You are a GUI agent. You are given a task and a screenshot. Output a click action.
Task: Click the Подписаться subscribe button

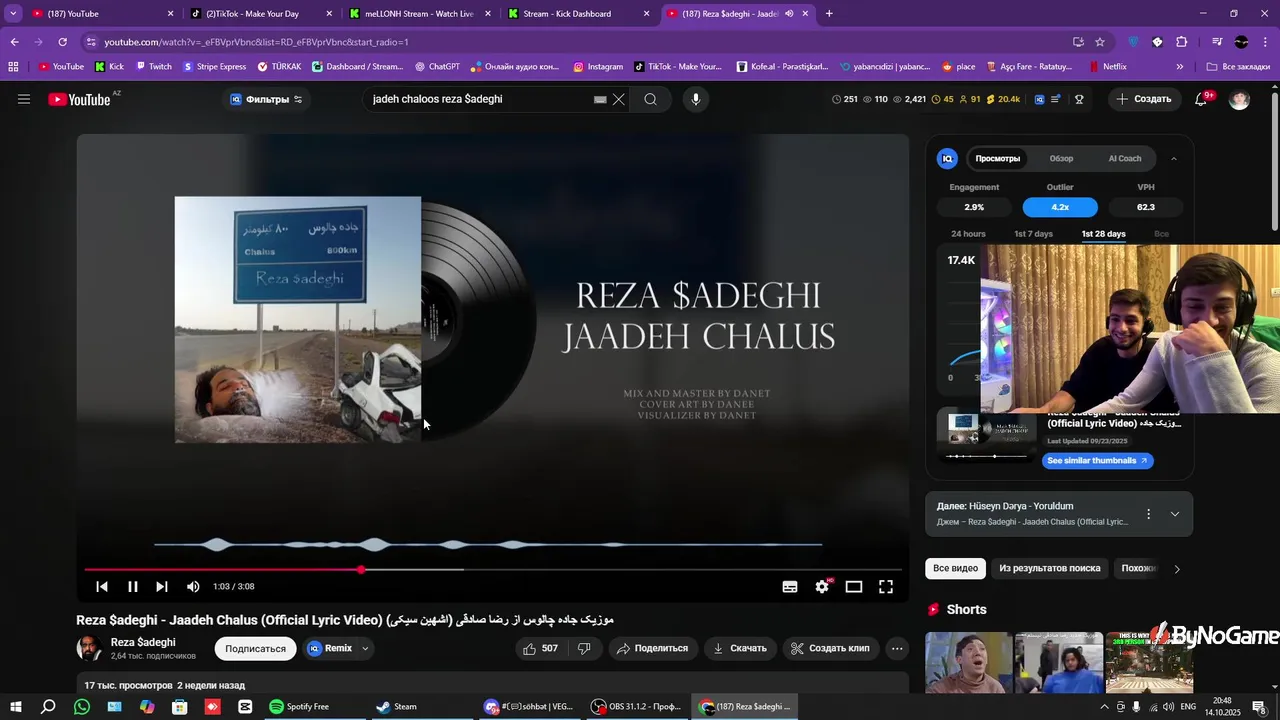(x=255, y=648)
